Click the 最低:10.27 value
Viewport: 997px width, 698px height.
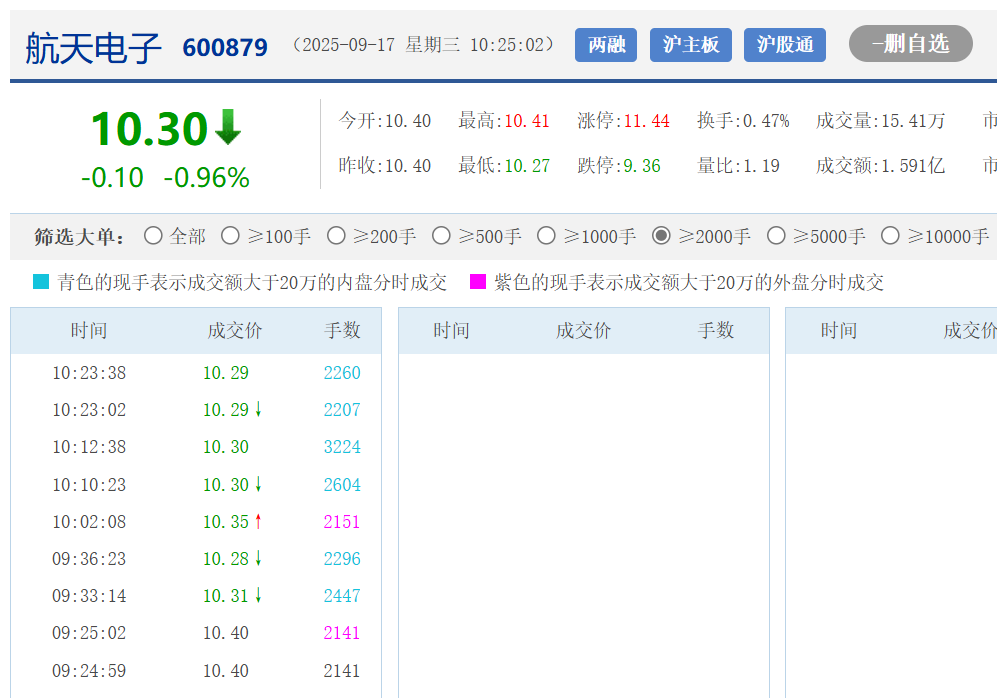coord(504,166)
